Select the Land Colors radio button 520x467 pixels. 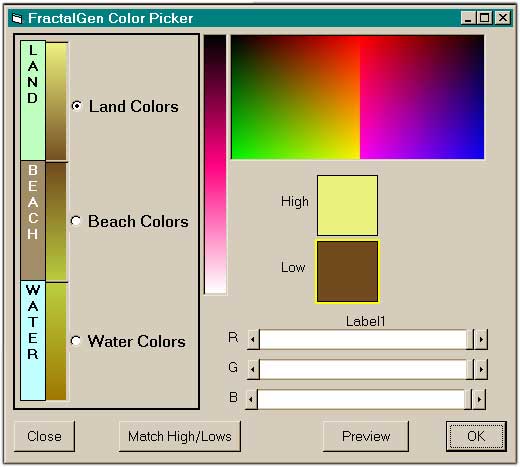pos(77,106)
